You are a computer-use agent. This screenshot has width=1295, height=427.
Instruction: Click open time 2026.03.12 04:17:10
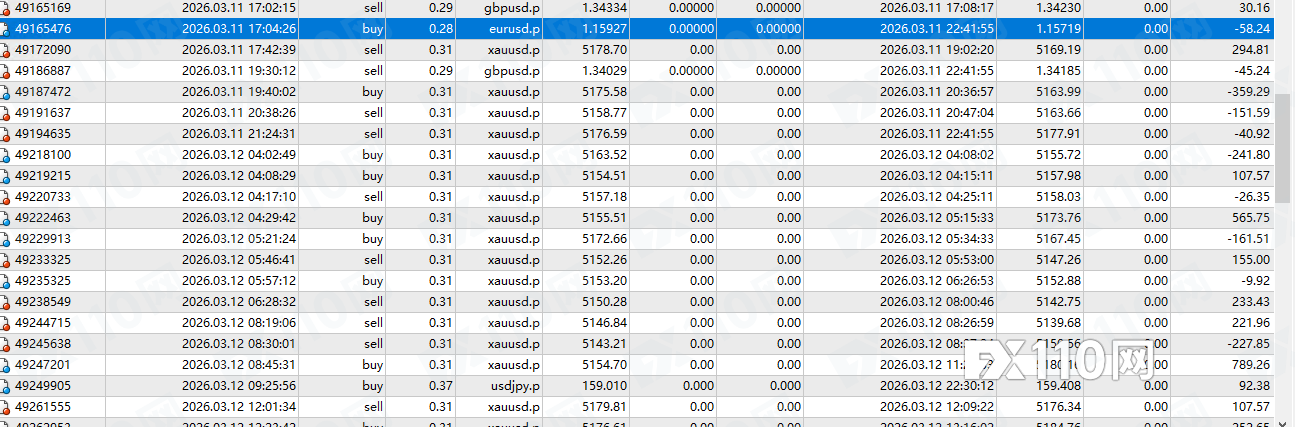tap(238, 197)
